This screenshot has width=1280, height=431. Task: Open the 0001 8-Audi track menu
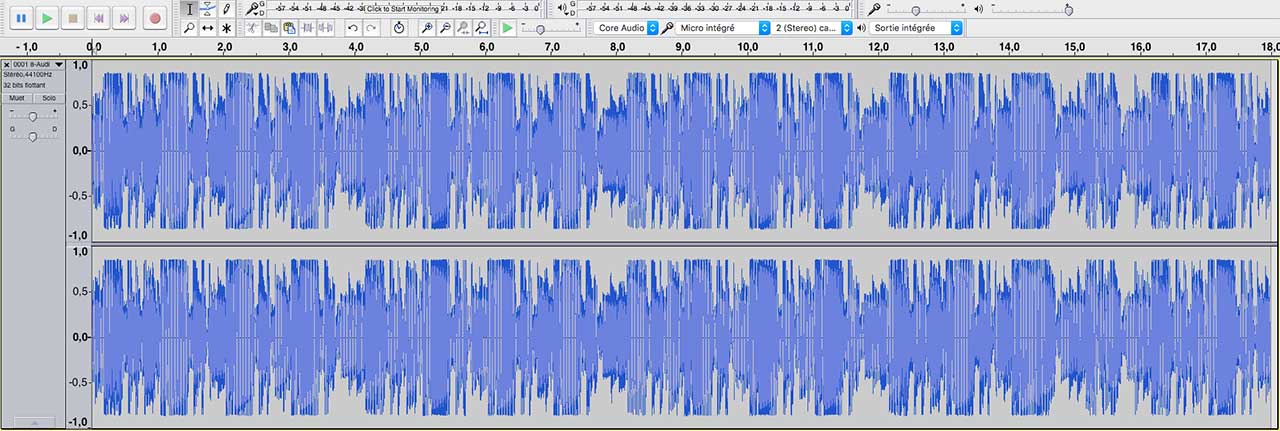click(x=38, y=64)
